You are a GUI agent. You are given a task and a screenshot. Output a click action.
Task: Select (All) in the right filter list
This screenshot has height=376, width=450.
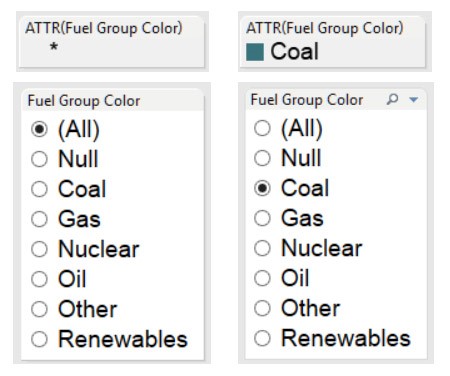click(262, 128)
